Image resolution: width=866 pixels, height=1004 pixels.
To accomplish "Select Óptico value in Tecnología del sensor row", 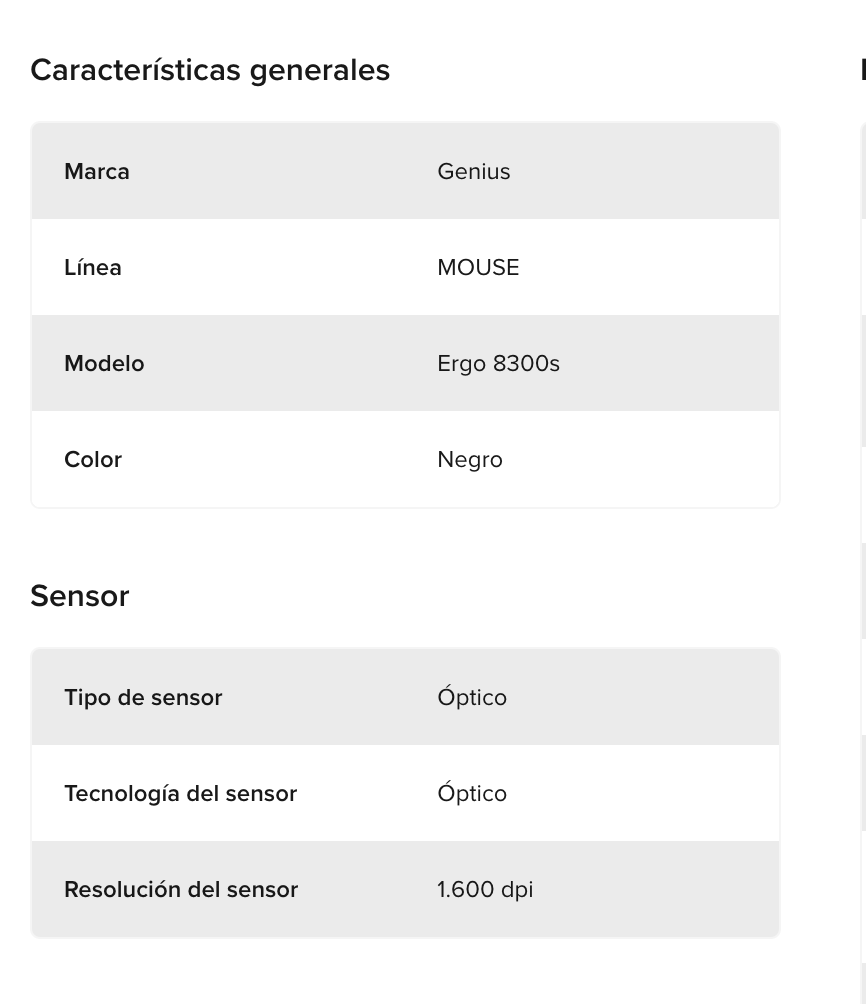I will click(x=472, y=794).
